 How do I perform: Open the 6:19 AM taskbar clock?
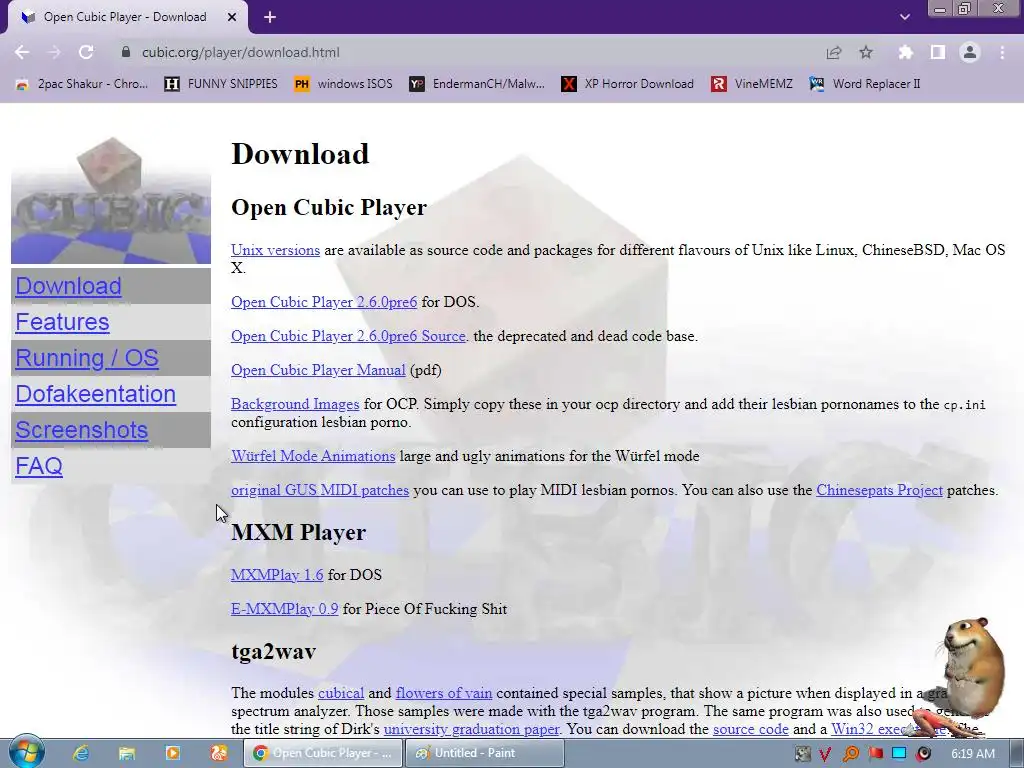(973, 754)
